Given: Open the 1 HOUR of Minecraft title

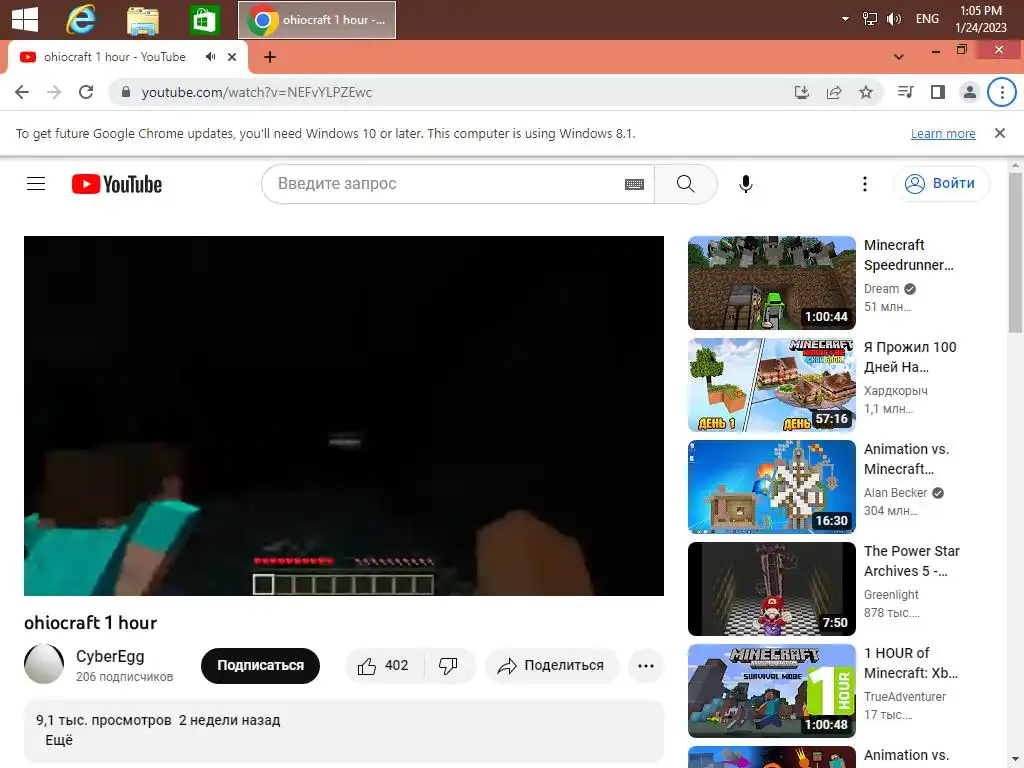Looking at the screenshot, I should point(910,662).
